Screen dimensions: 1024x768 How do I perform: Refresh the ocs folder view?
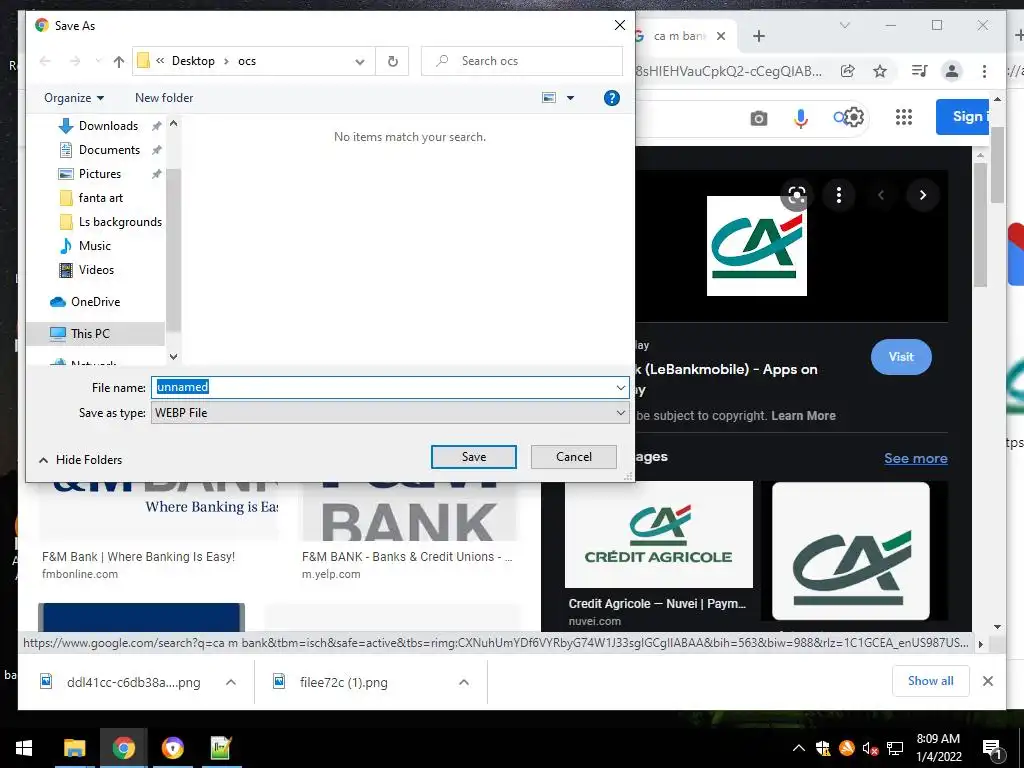click(x=392, y=61)
